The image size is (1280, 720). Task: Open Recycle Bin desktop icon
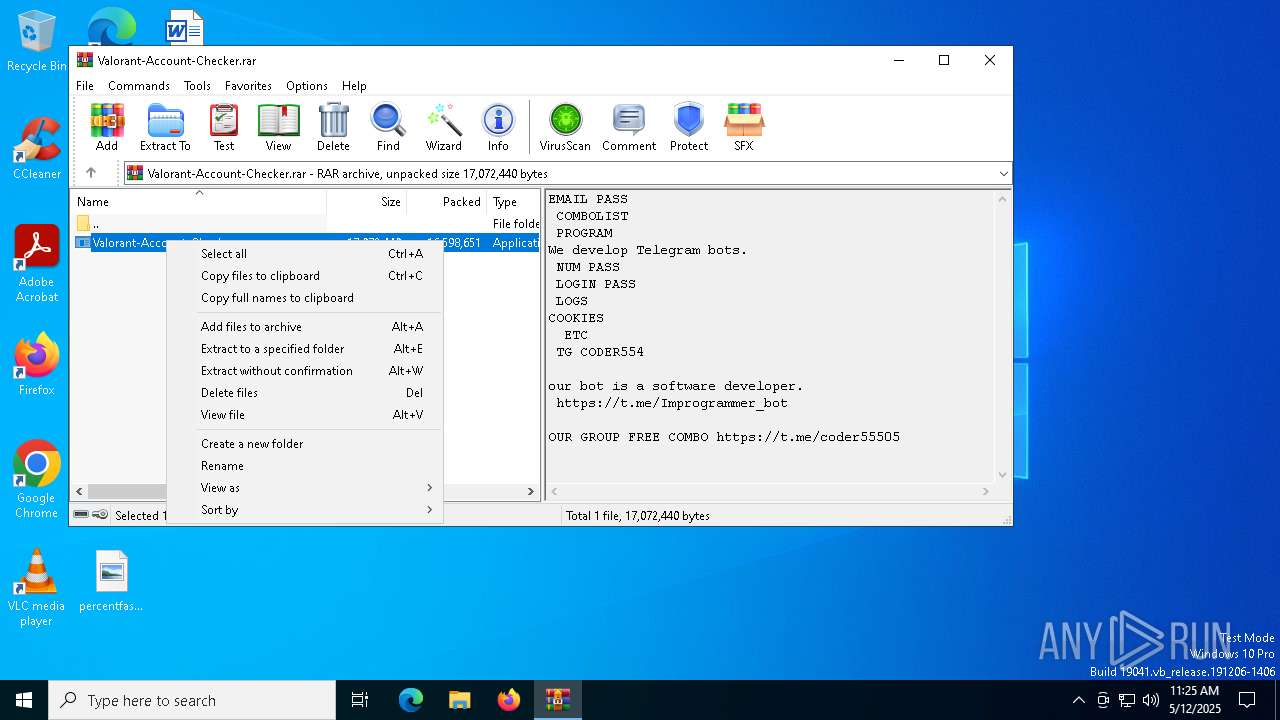pos(37,42)
